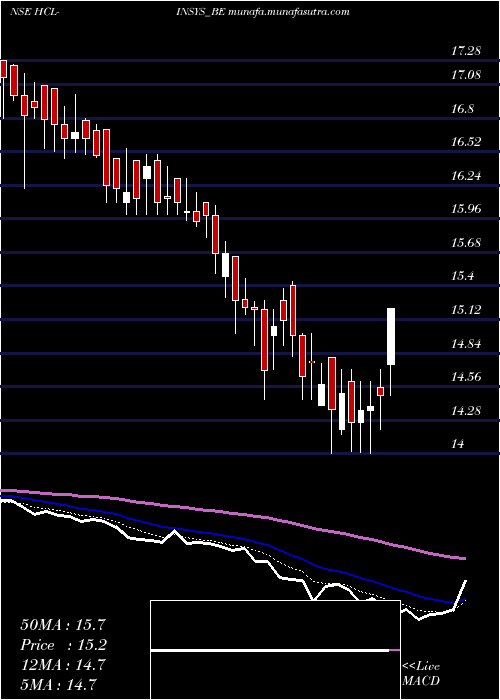The width and height of the screenshot is (500, 700).
Task: Click the 17.08 price axis label
Action: (x=466, y=75)
